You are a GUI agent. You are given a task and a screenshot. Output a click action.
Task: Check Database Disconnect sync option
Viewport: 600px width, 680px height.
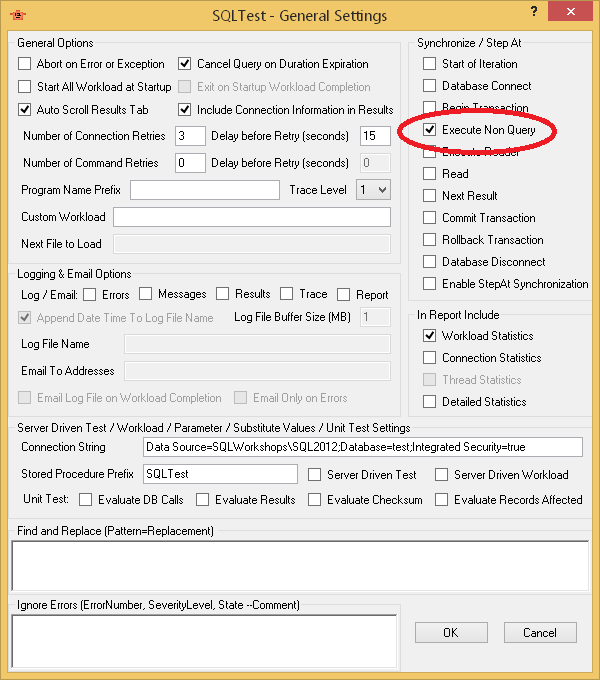coord(430,262)
